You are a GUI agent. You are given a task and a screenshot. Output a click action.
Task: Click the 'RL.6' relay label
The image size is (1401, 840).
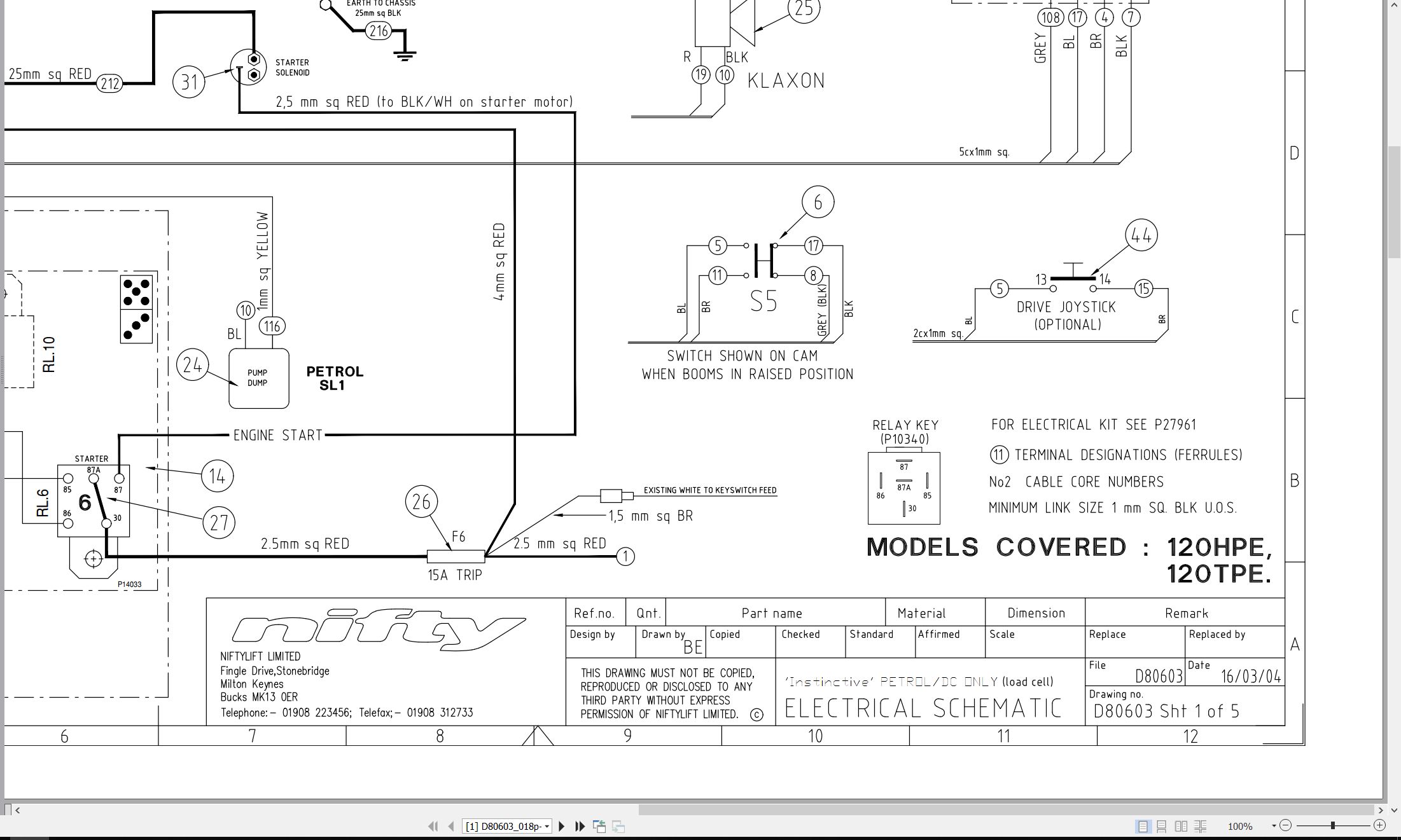(x=42, y=502)
